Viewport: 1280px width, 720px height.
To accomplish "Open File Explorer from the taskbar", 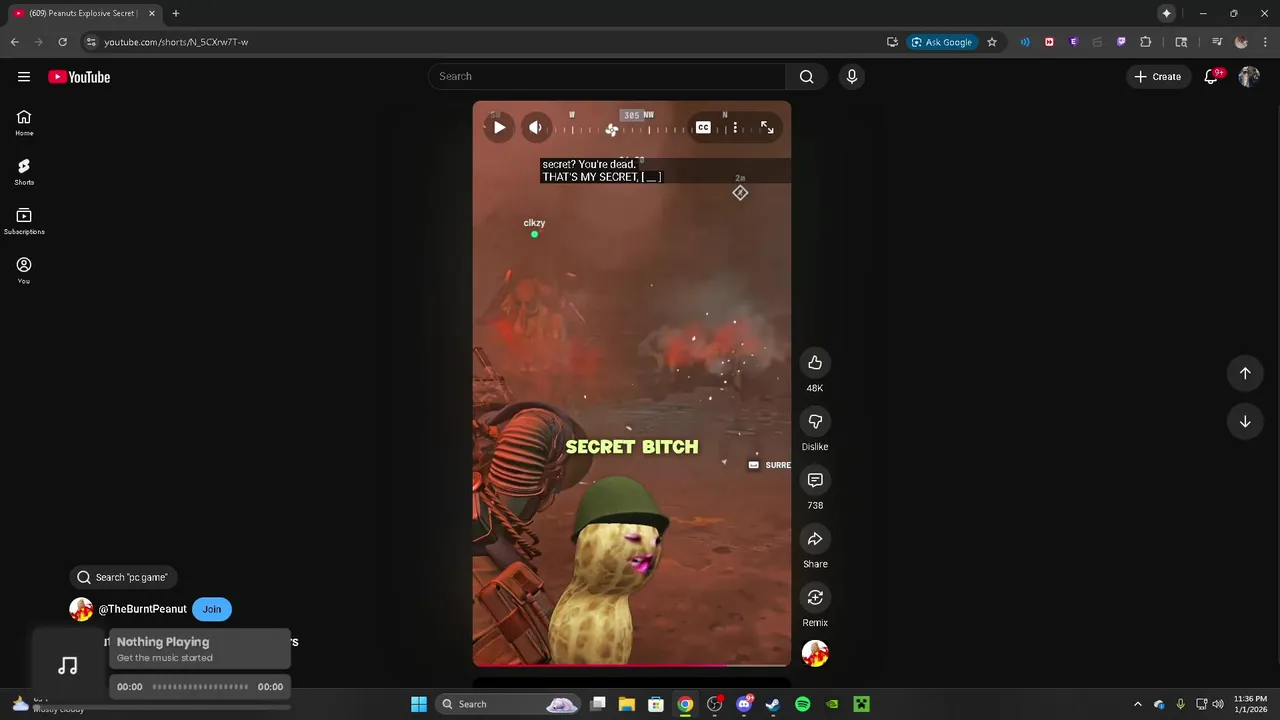I will point(627,704).
